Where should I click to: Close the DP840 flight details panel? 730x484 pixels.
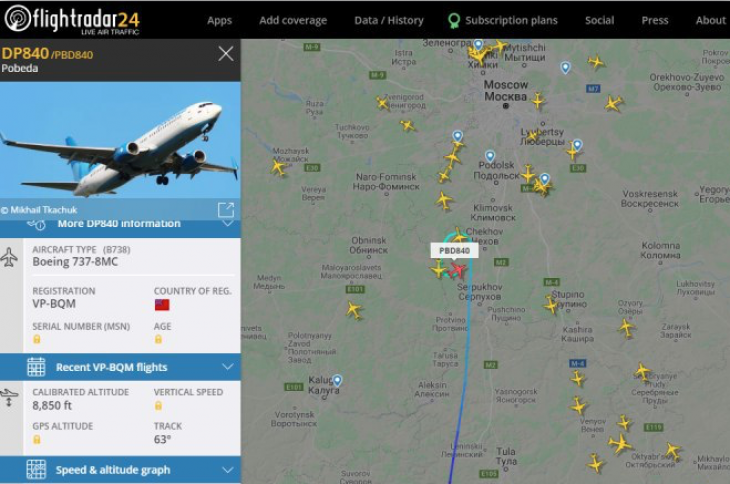(226, 54)
